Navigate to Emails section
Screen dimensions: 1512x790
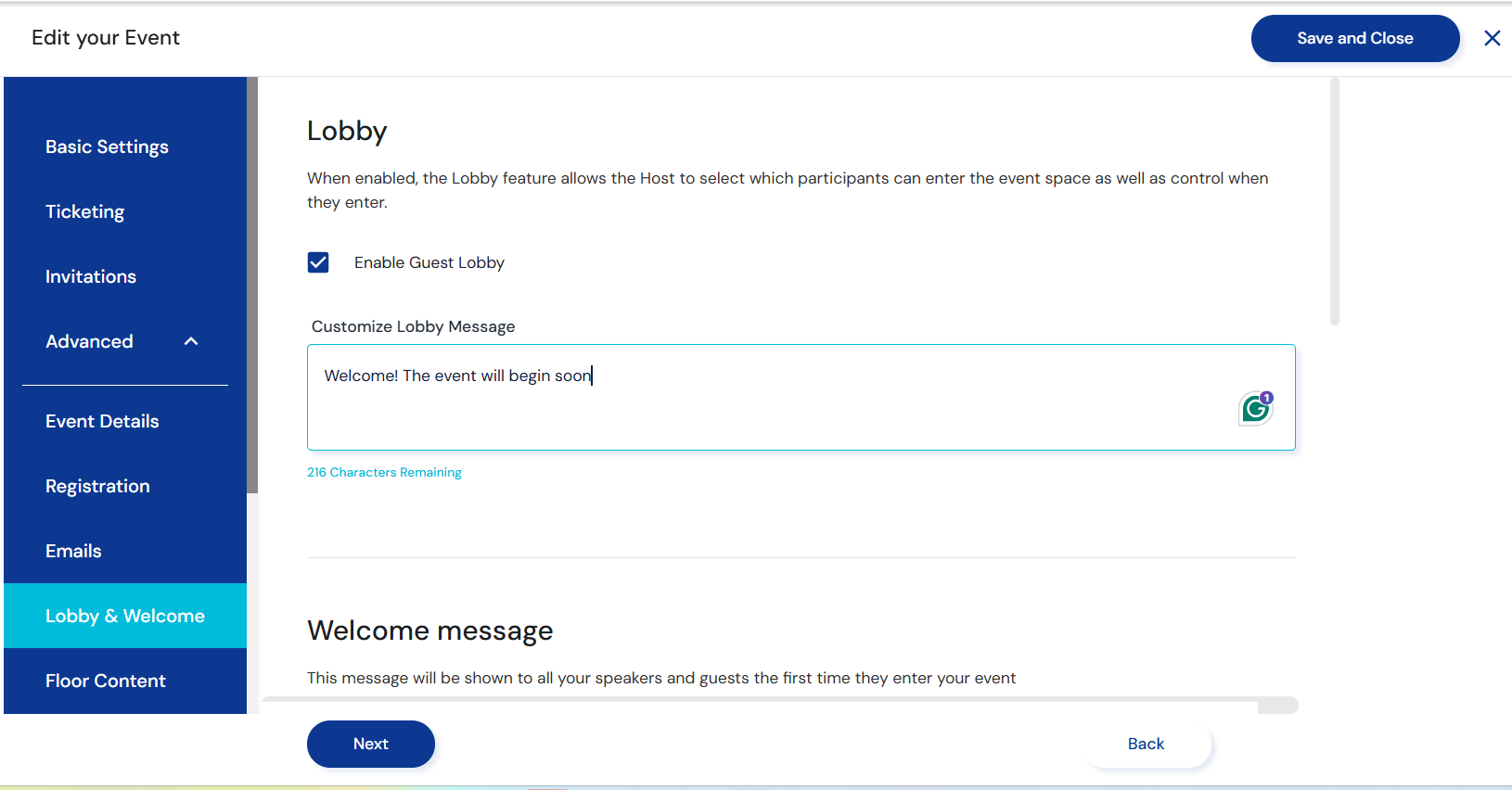[x=73, y=551]
